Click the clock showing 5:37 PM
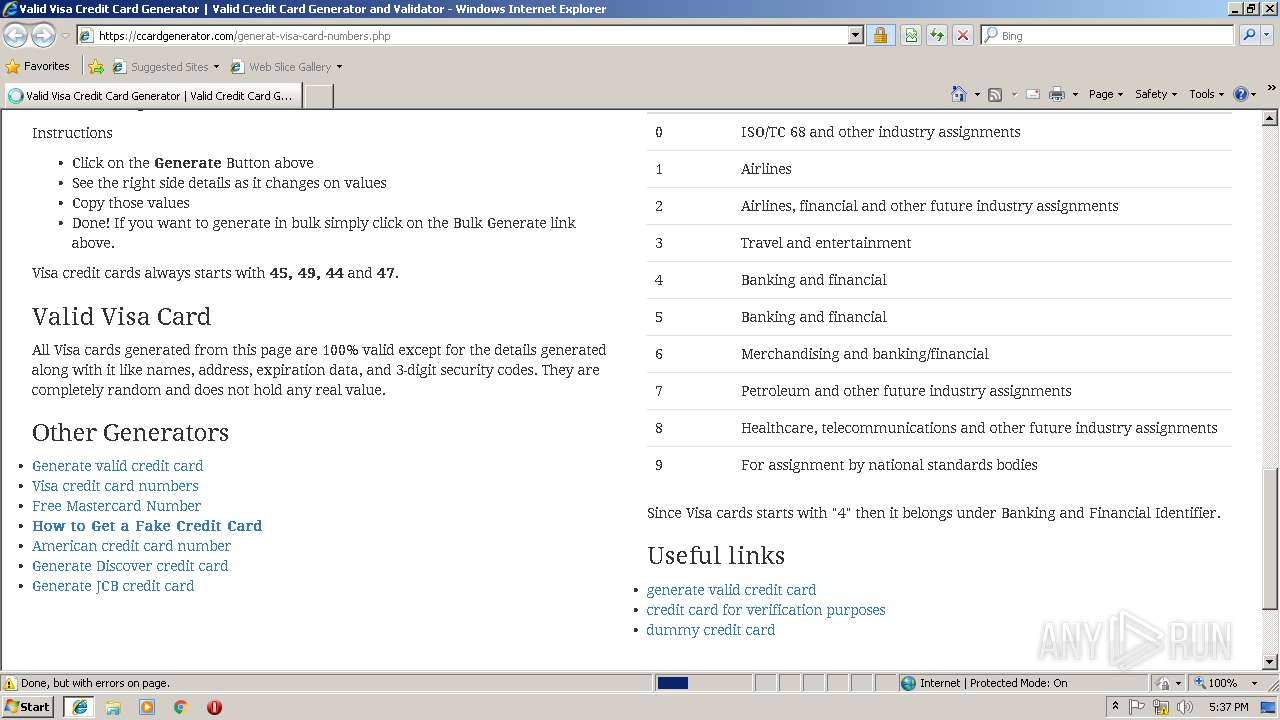This screenshot has height=720, width=1280. click(x=1228, y=707)
